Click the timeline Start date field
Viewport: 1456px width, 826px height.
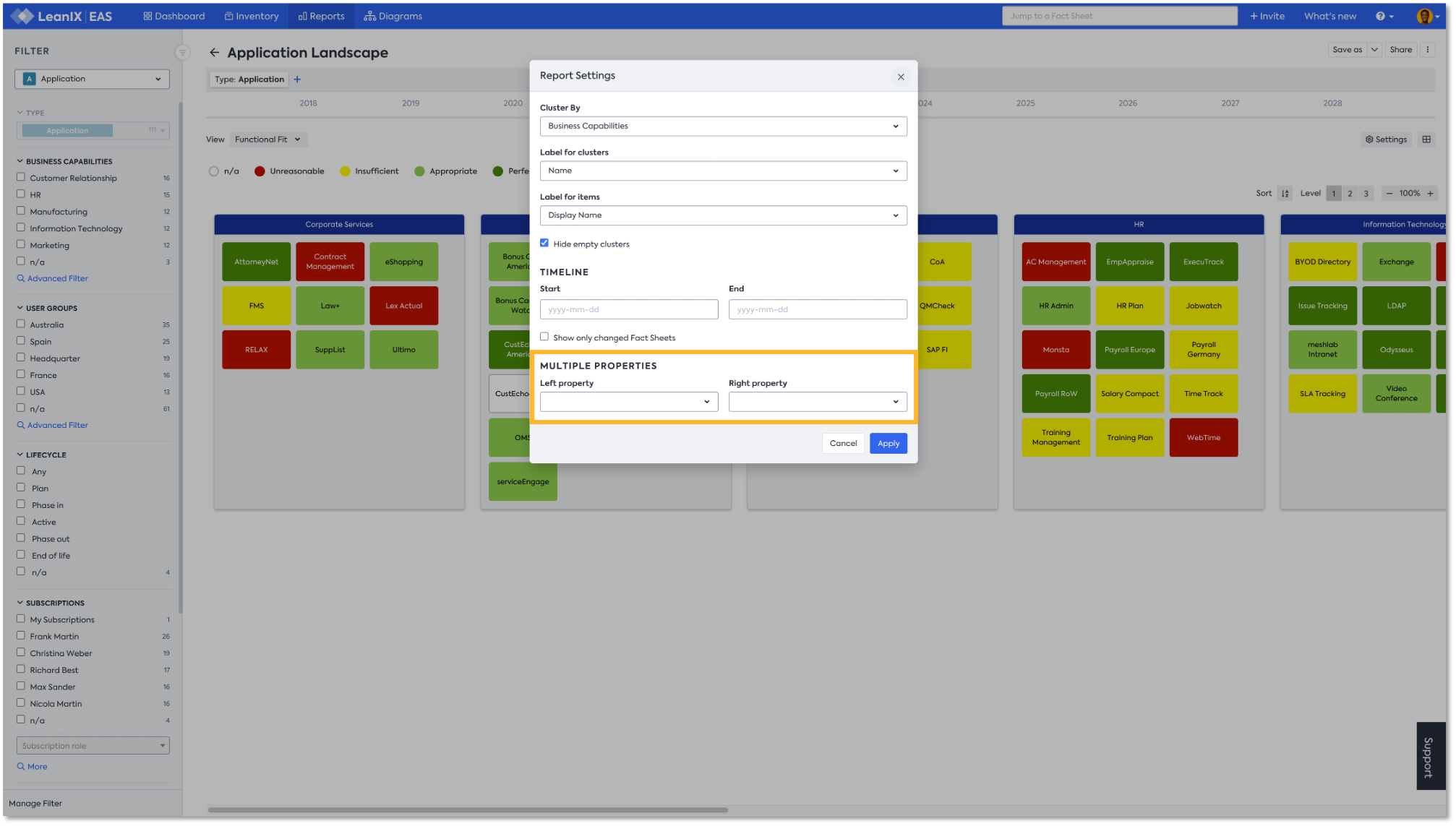coord(628,309)
